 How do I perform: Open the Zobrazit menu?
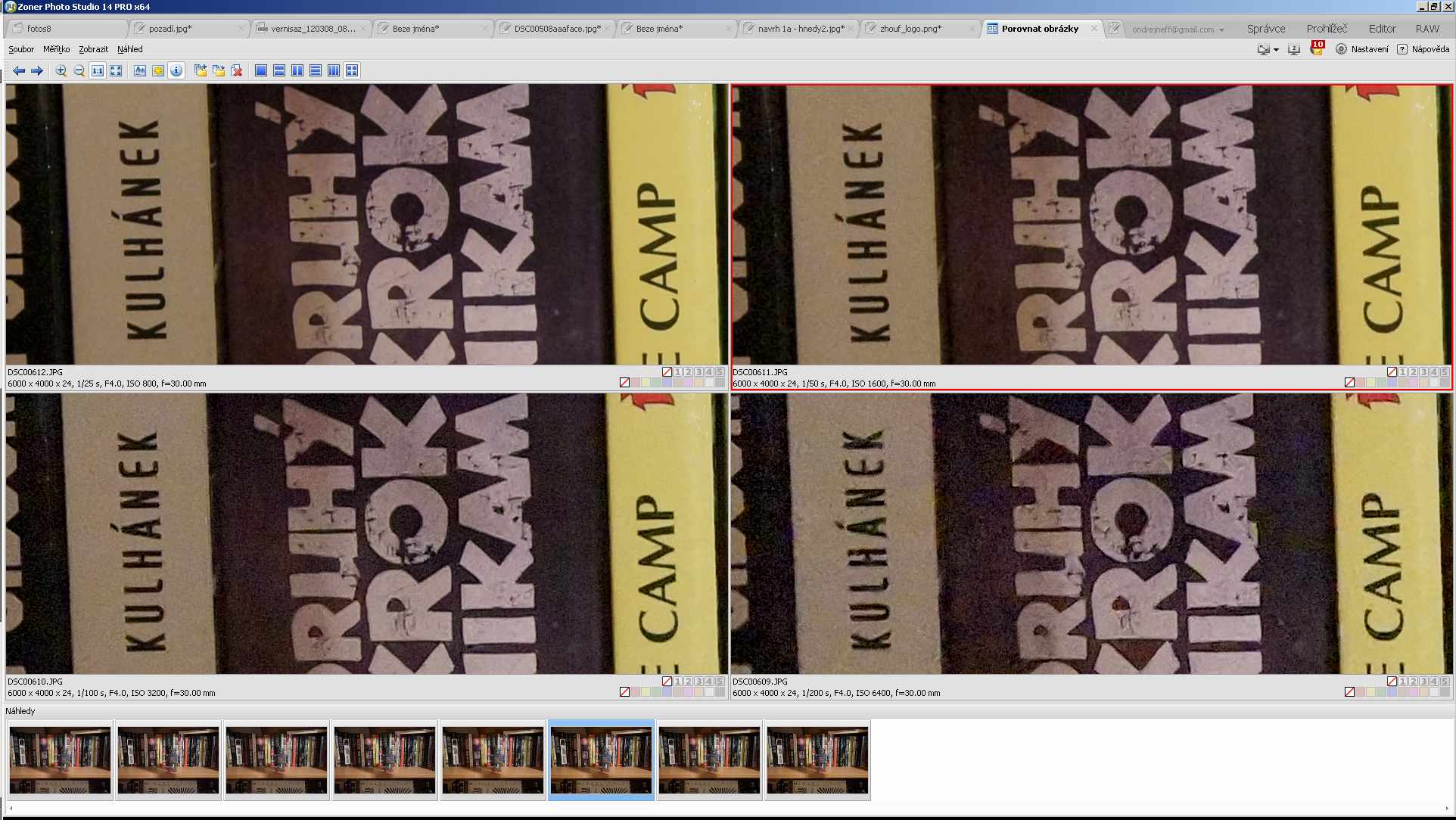click(x=93, y=49)
